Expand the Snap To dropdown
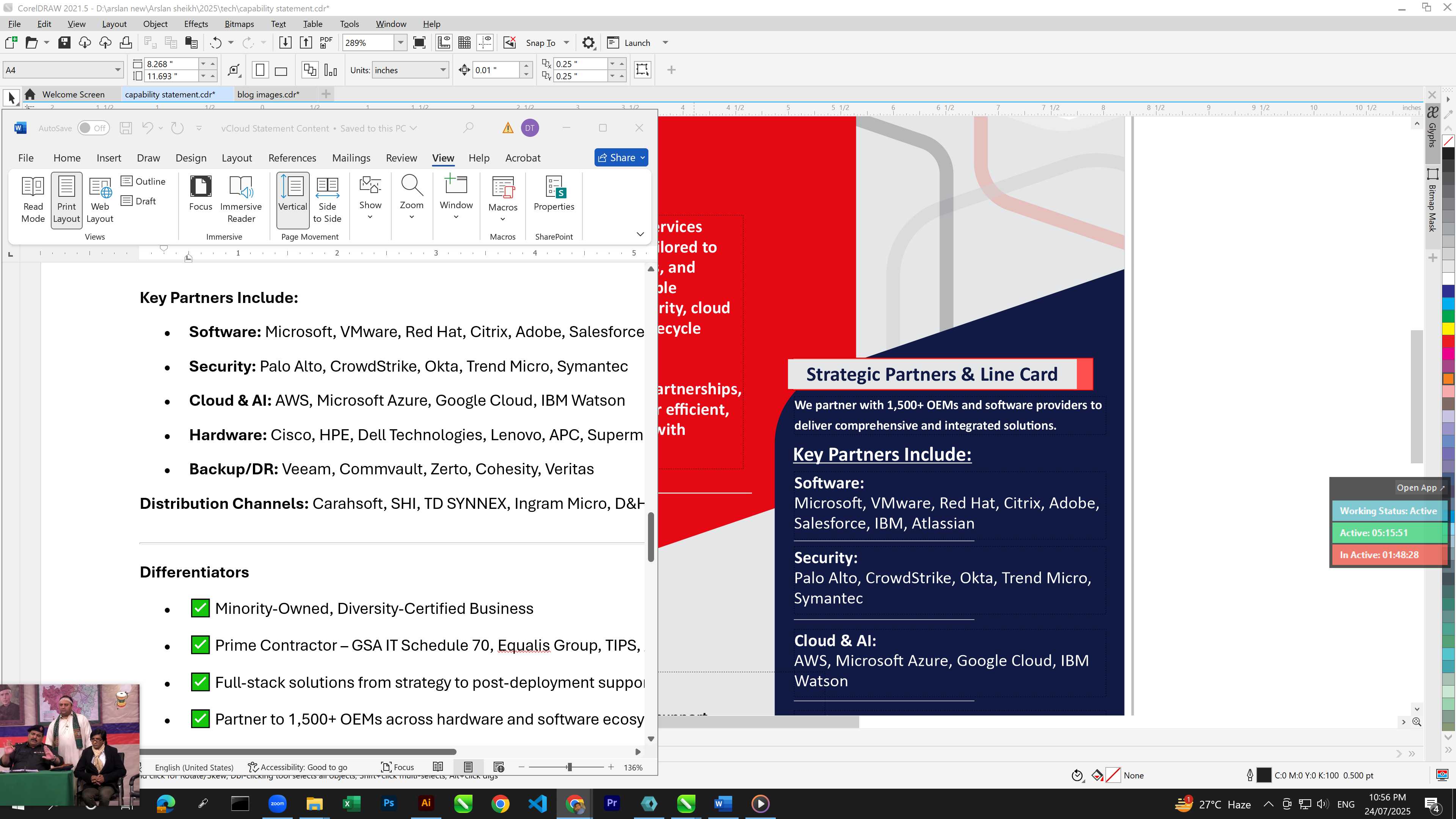 click(x=566, y=42)
